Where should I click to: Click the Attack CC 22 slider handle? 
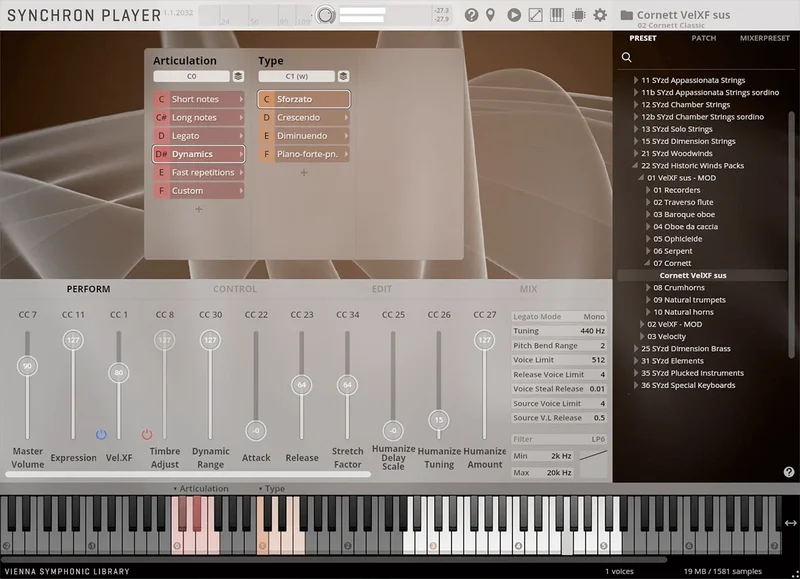pos(256,431)
